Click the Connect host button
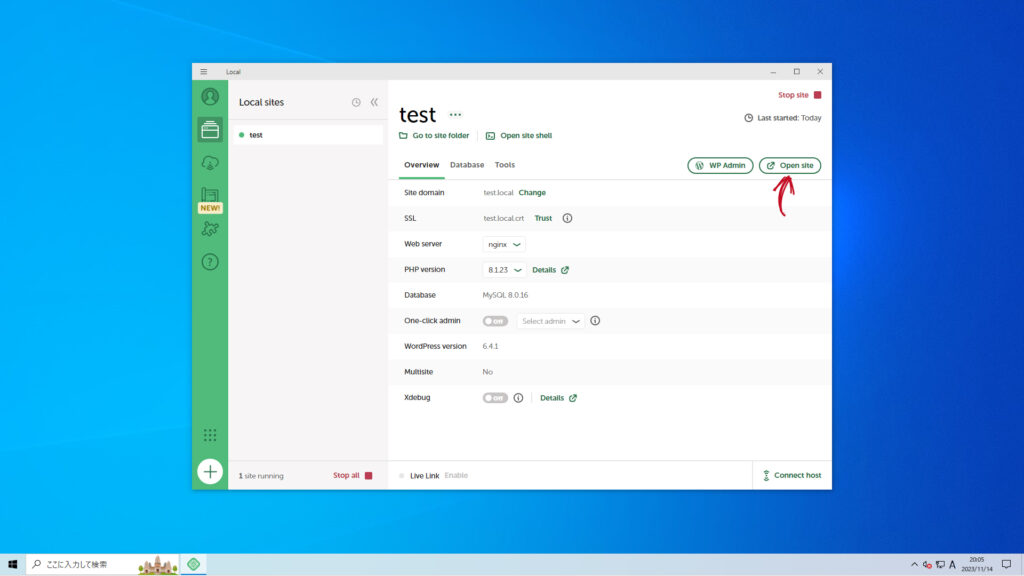 [x=792, y=475]
